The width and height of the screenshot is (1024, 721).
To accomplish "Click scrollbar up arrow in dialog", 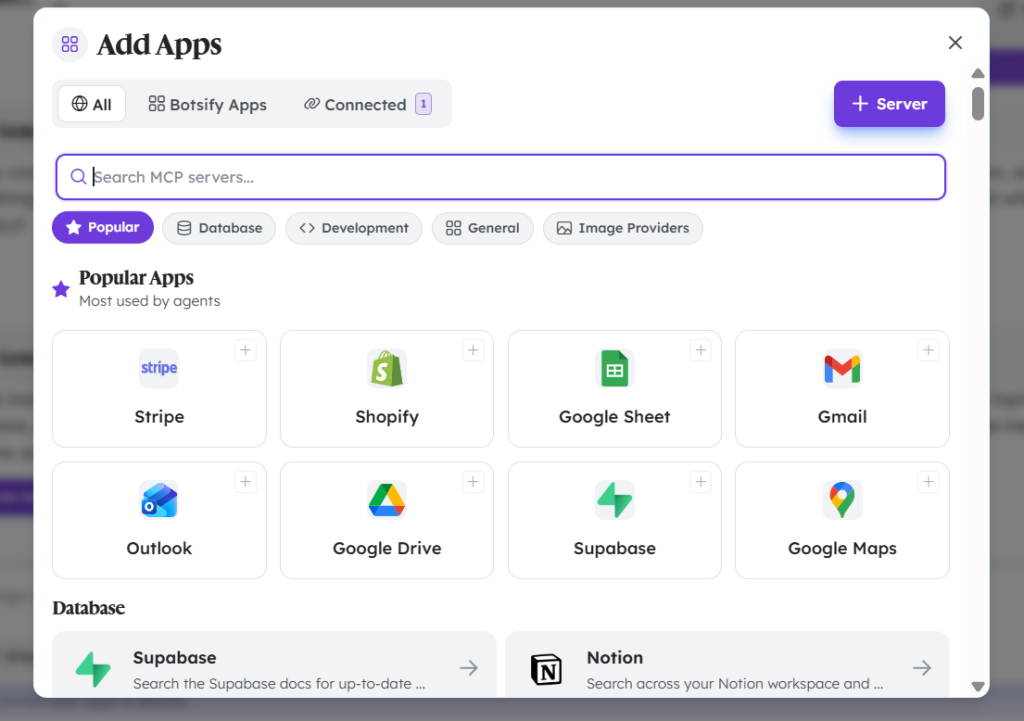I will [978, 73].
